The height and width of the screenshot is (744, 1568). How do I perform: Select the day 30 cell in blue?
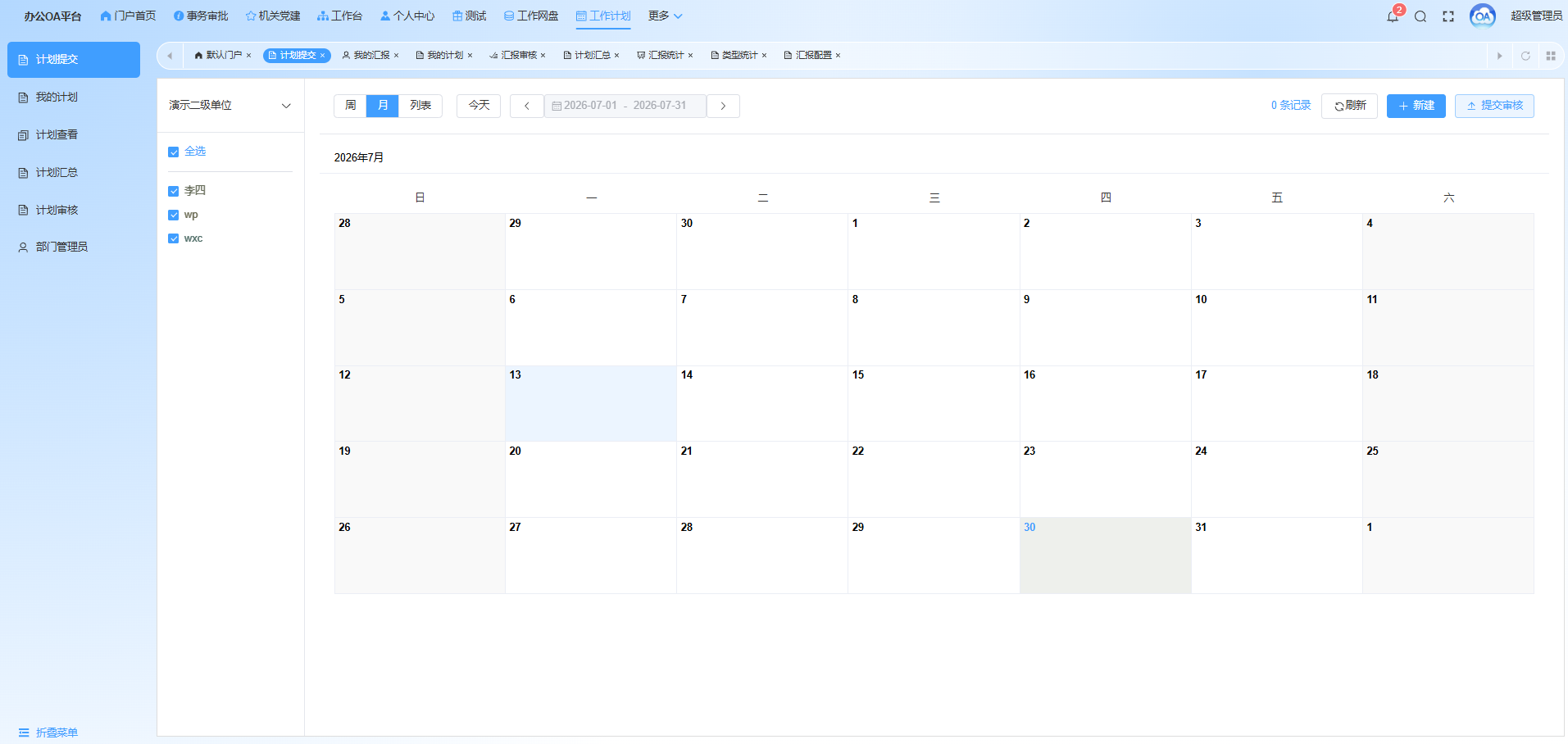1105,556
